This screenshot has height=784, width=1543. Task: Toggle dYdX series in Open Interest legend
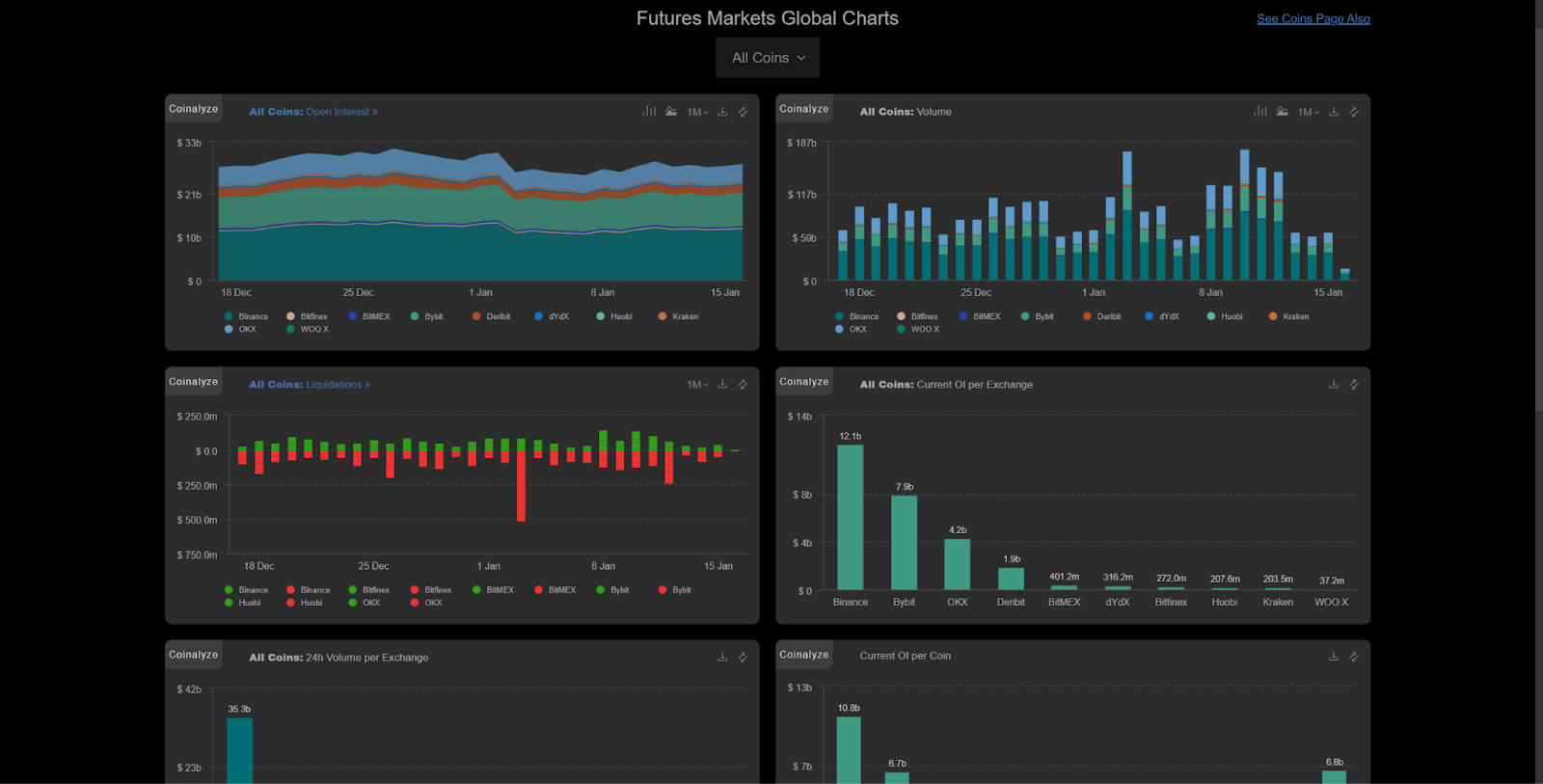[x=553, y=316]
